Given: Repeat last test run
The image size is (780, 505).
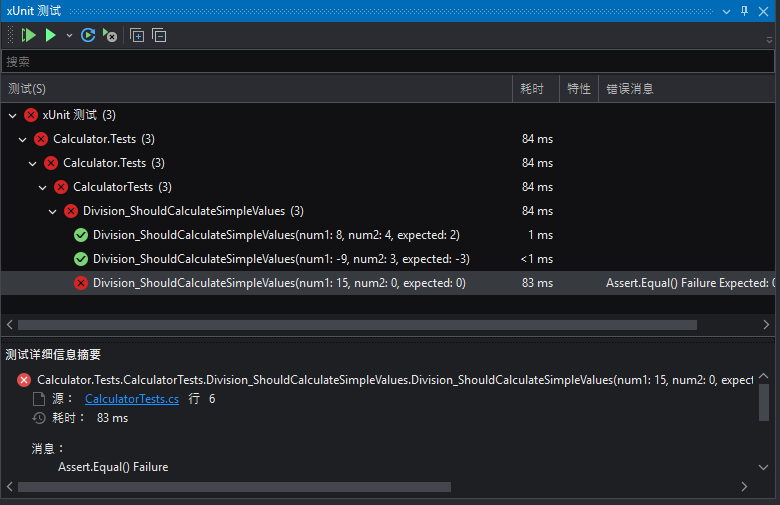Looking at the screenshot, I should coord(88,35).
